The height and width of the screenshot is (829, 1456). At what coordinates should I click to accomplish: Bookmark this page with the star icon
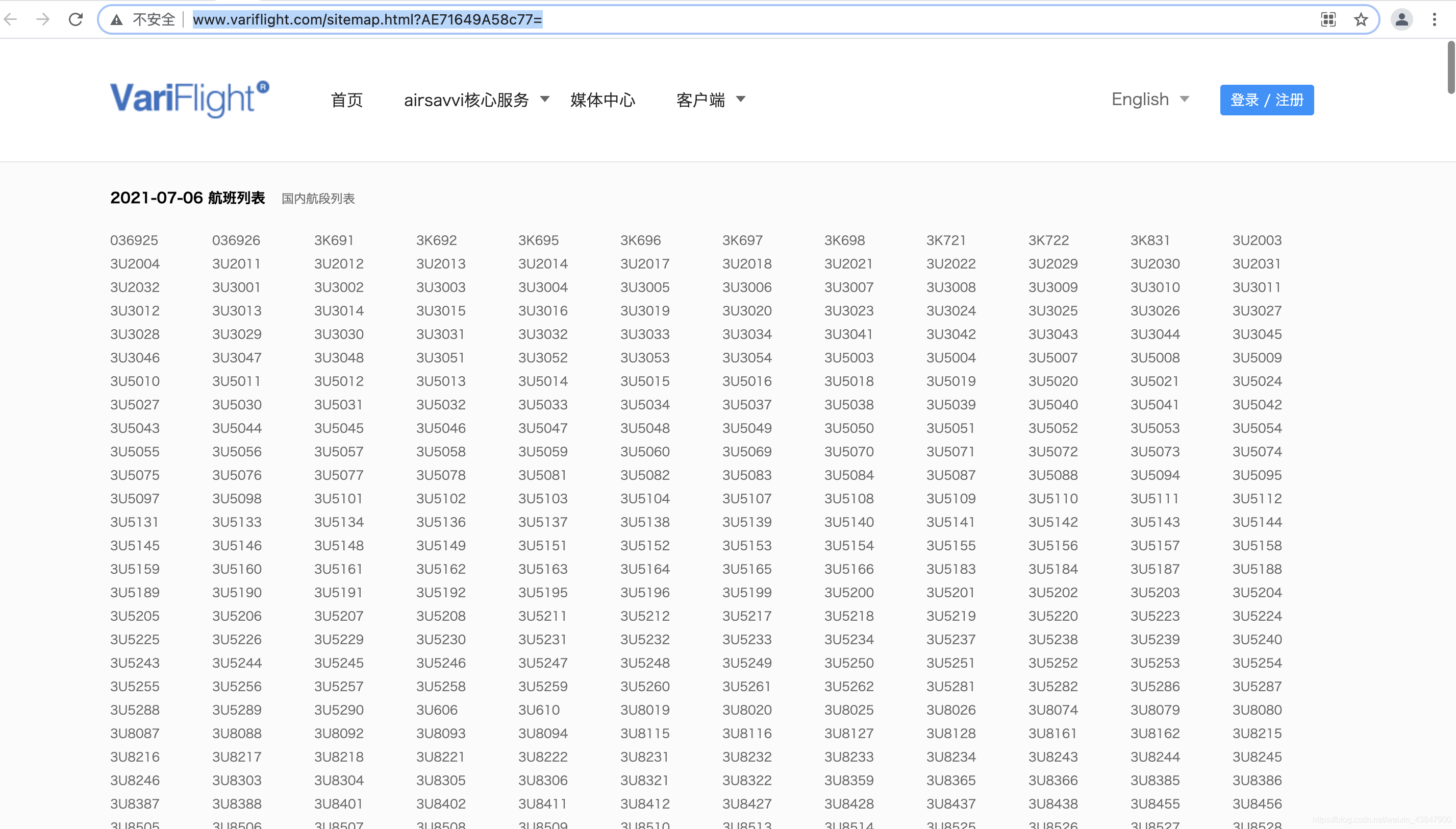click(x=1361, y=19)
